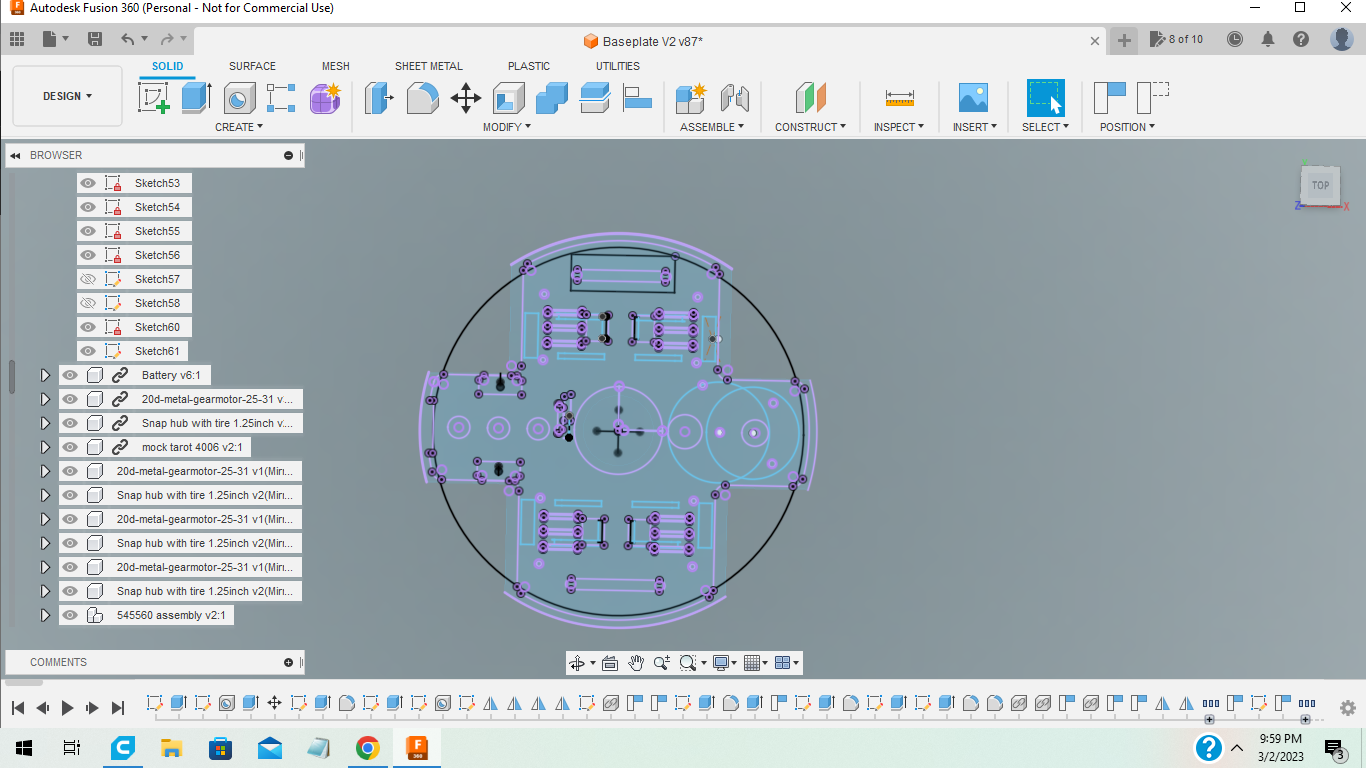Open the ASSEMBLE dropdown menu
This screenshot has height=768, width=1366.
tap(713, 127)
